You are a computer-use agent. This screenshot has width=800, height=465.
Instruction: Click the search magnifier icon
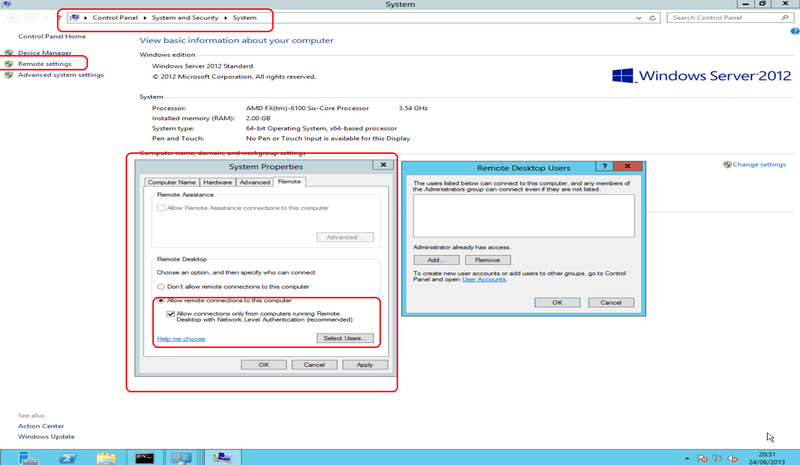[785, 17]
